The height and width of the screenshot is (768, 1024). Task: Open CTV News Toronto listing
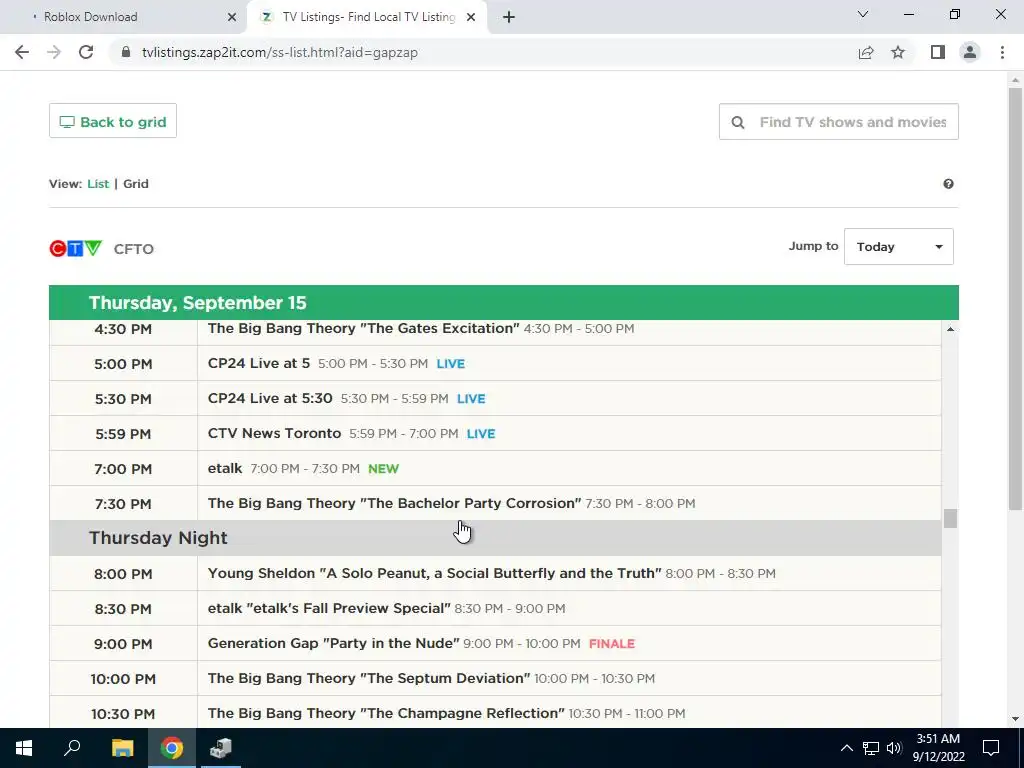coord(274,433)
